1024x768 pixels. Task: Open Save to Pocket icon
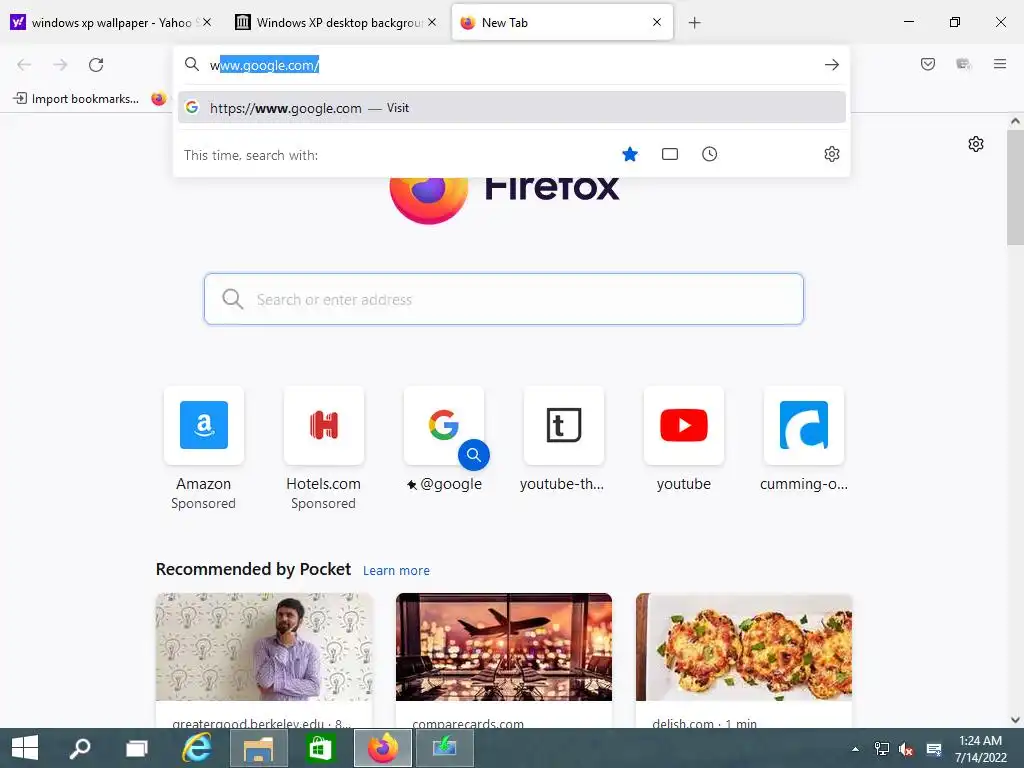pyautogui.click(x=927, y=64)
